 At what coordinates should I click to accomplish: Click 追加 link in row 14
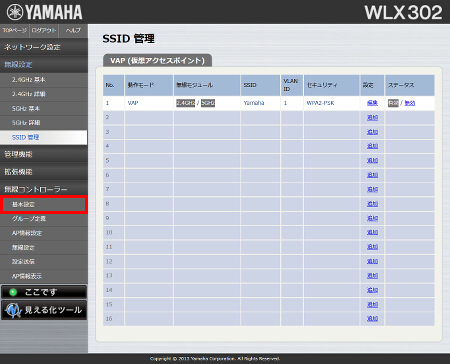click(372, 290)
